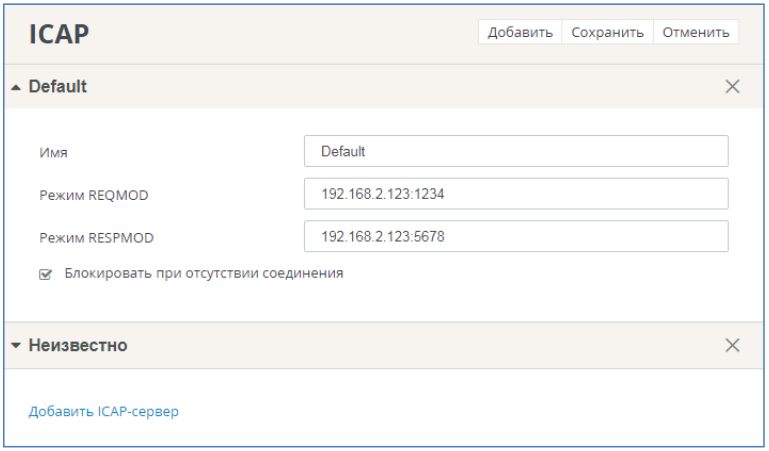Collapse the Default section arrow

point(16,87)
